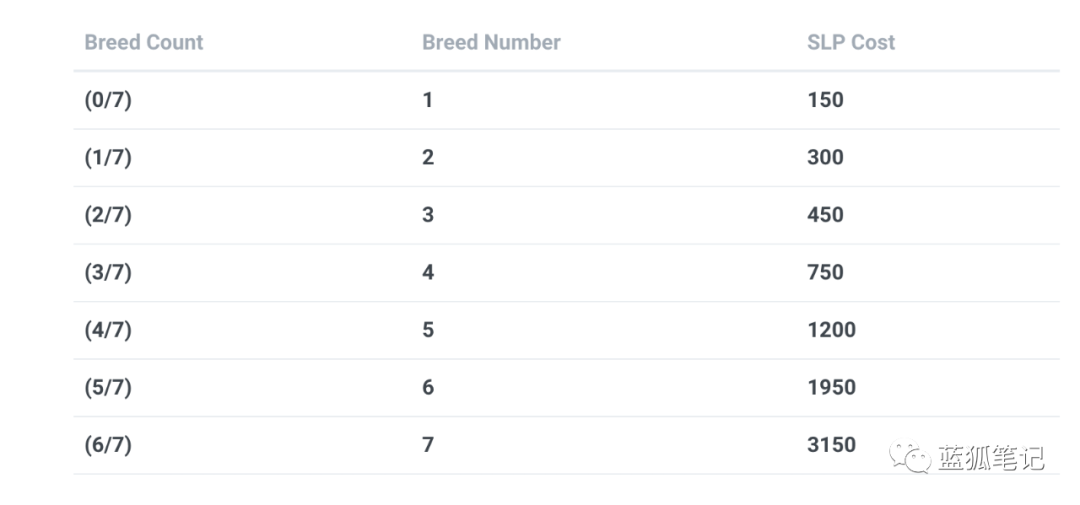Click the SLP cost value 1950

coord(831,388)
